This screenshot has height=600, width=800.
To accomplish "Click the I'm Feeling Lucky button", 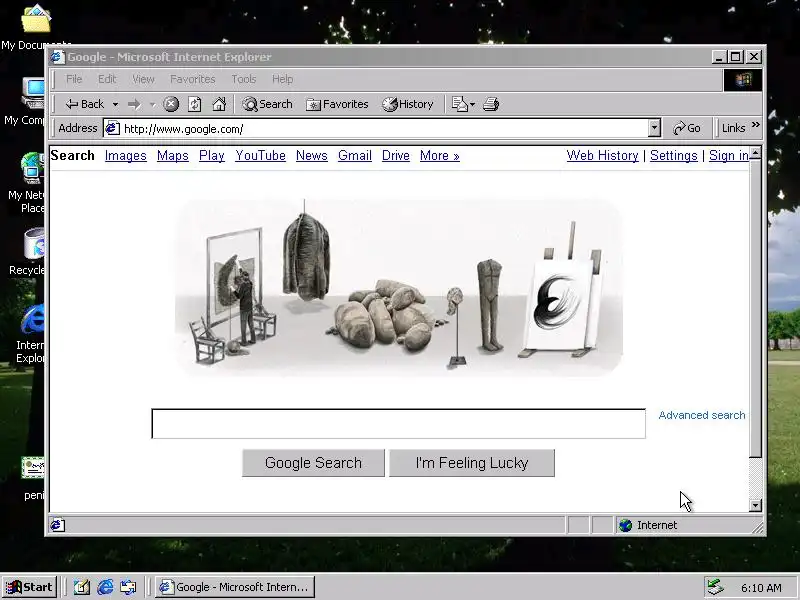I will pyautogui.click(x=472, y=463).
